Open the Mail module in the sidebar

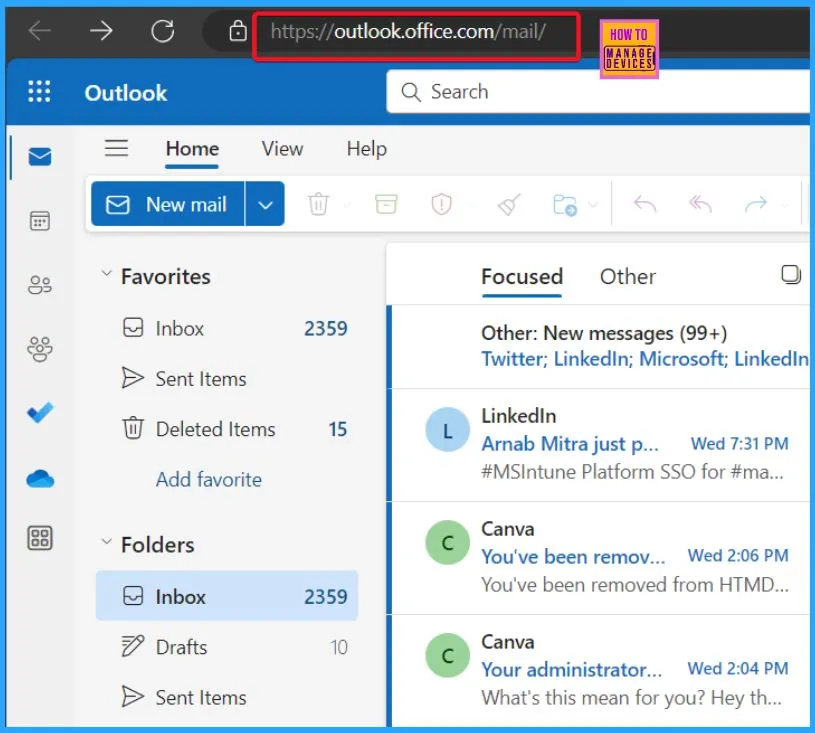(40, 156)
